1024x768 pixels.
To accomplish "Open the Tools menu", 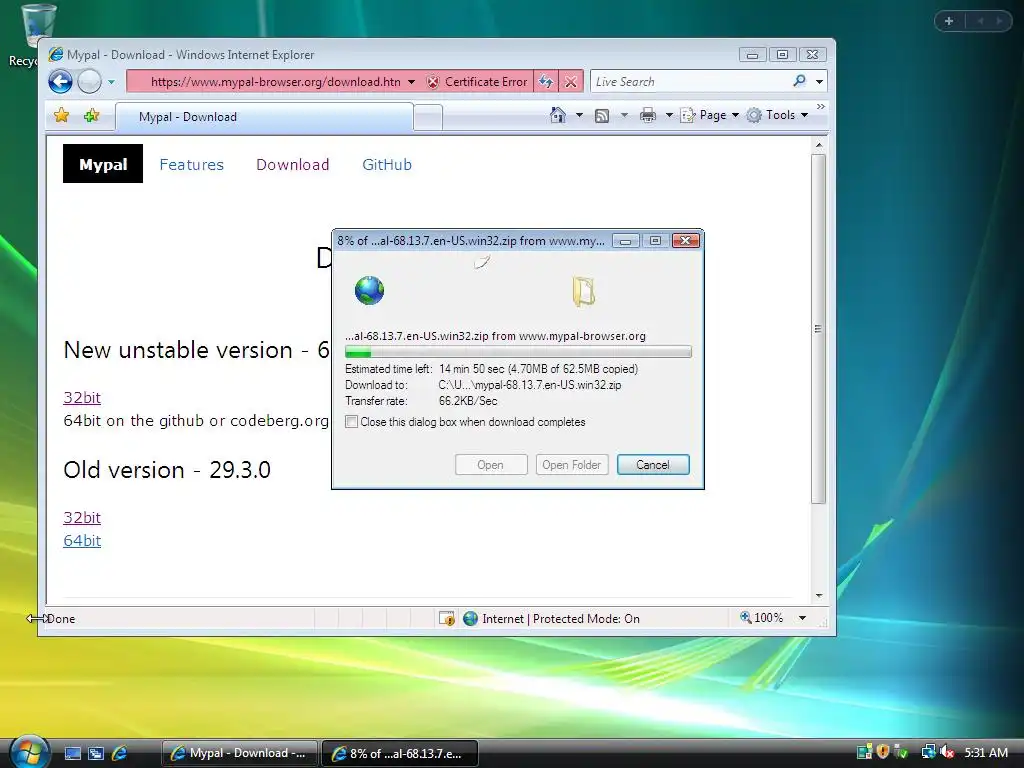I will 777,115.
